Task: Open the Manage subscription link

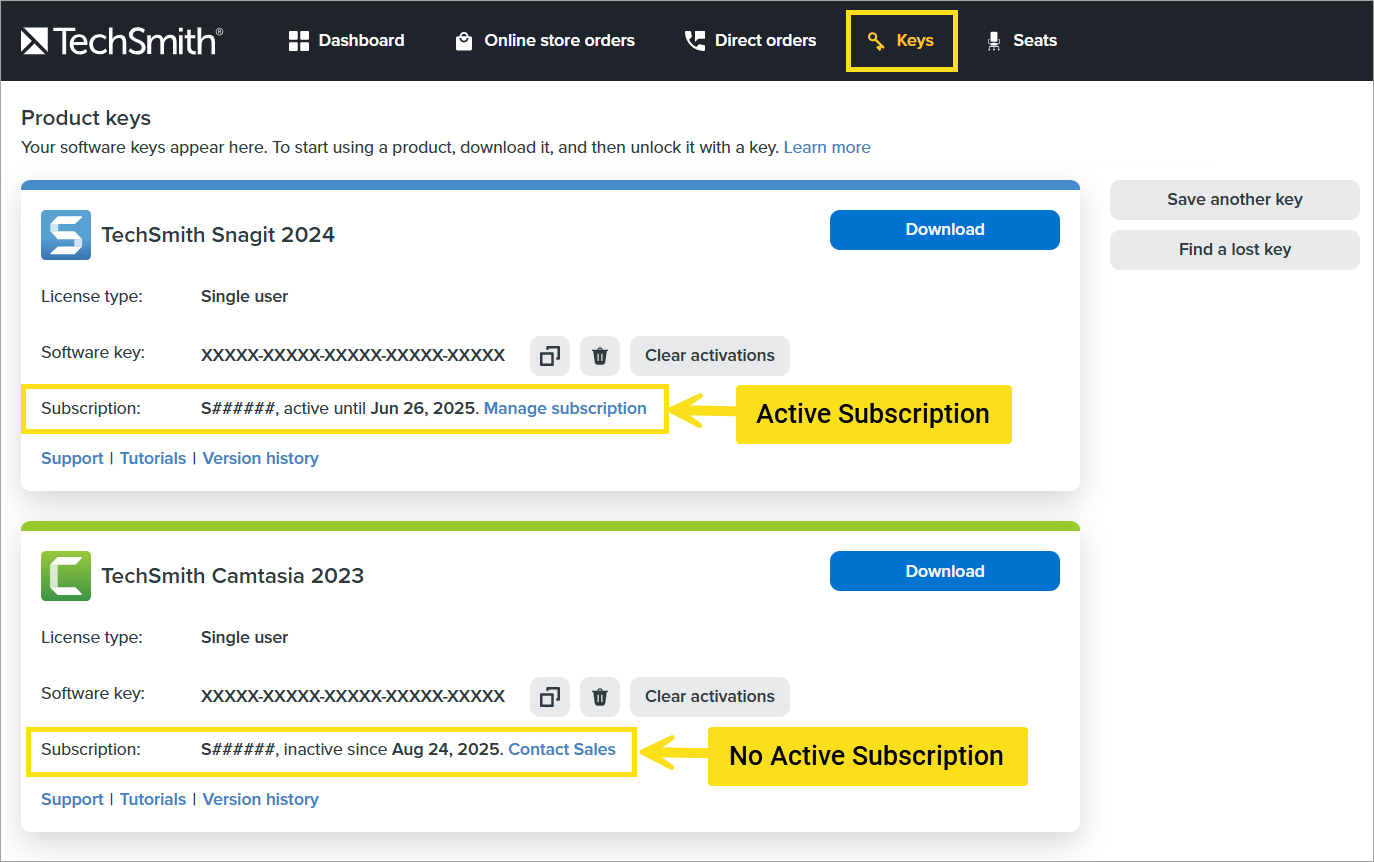Action: pyautogui.click(x=565, y=408)
